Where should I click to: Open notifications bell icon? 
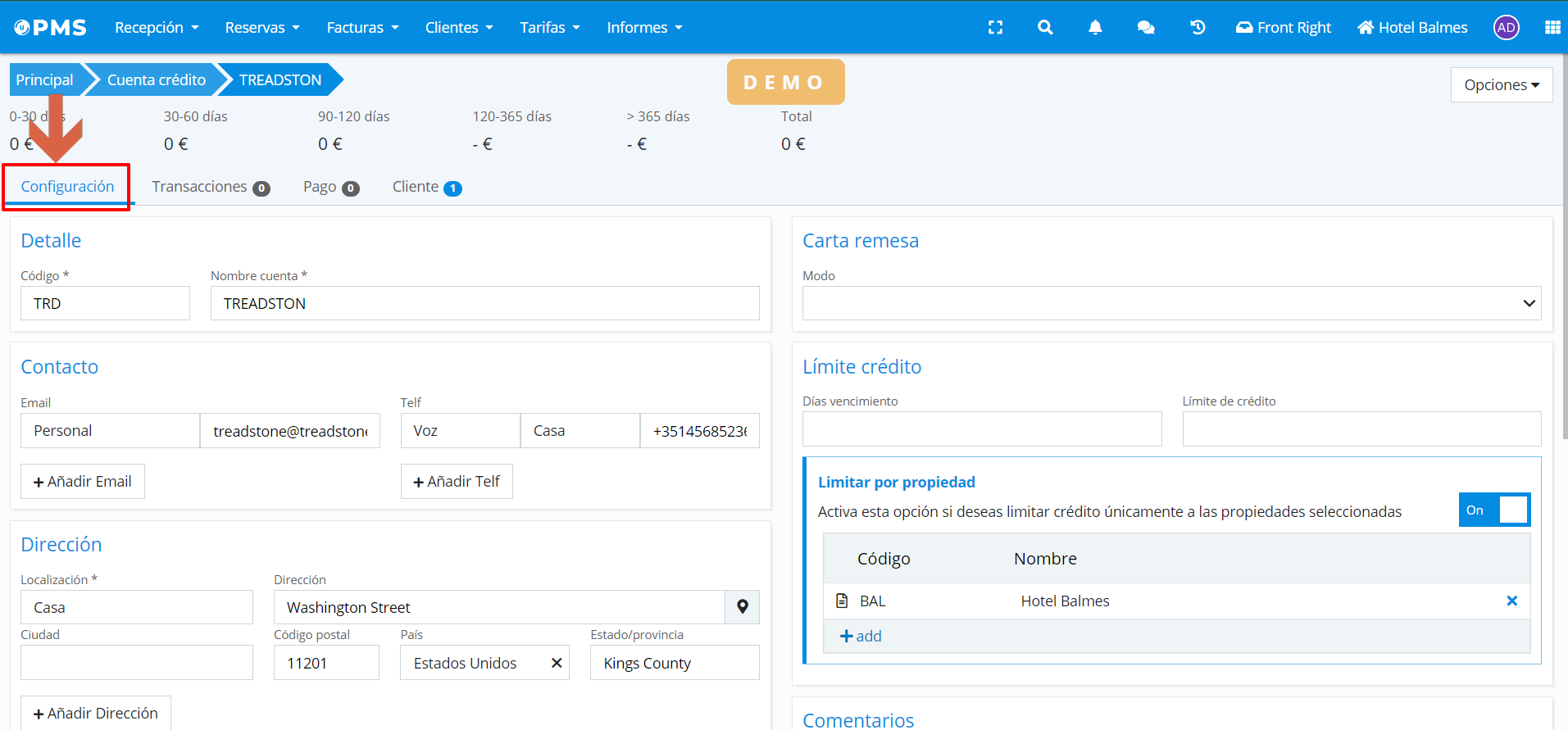[x=1095, y=27]
